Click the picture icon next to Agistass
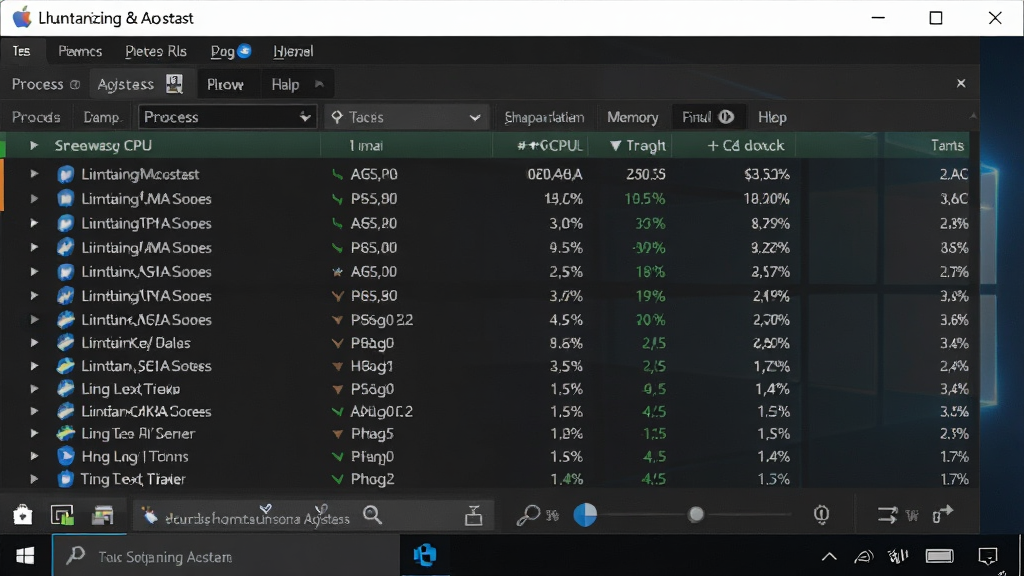This screenshot has width=1024, height=576. pos(174,84)
